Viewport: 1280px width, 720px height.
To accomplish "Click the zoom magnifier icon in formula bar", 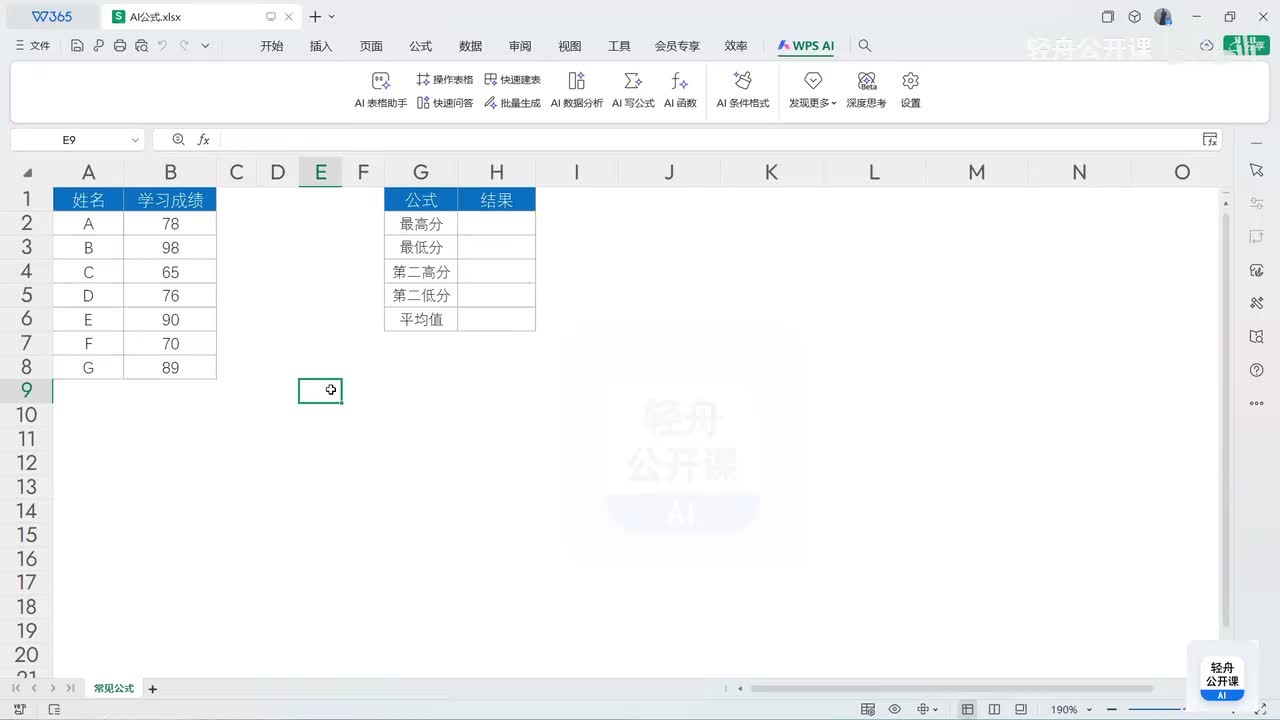I will (179, 140).
